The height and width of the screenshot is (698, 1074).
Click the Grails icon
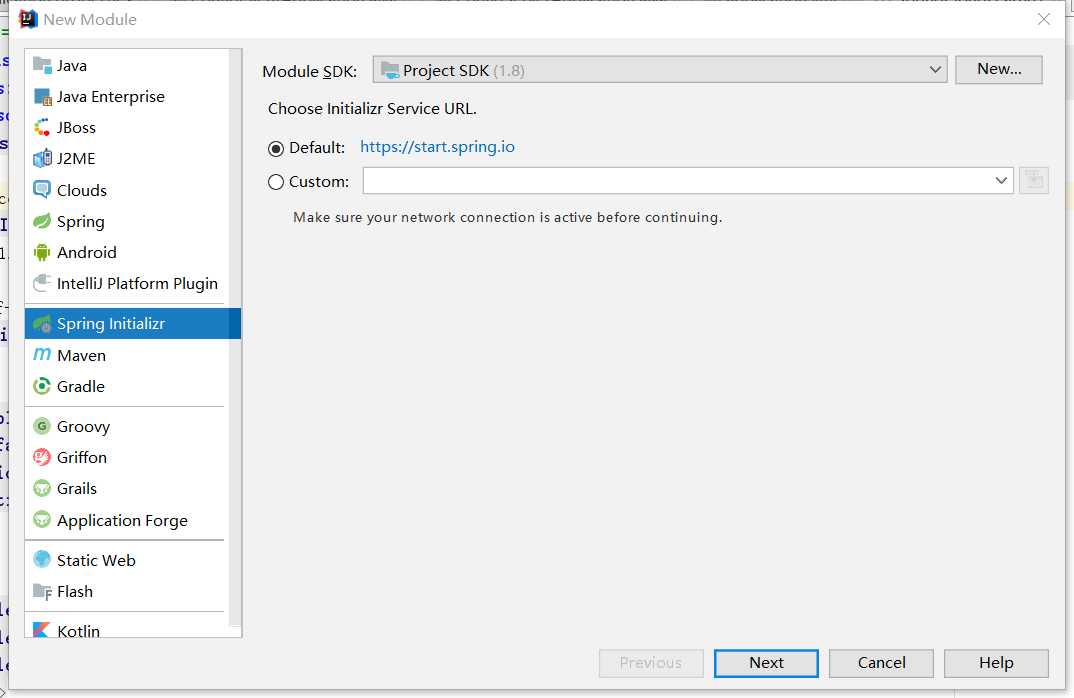42,488
